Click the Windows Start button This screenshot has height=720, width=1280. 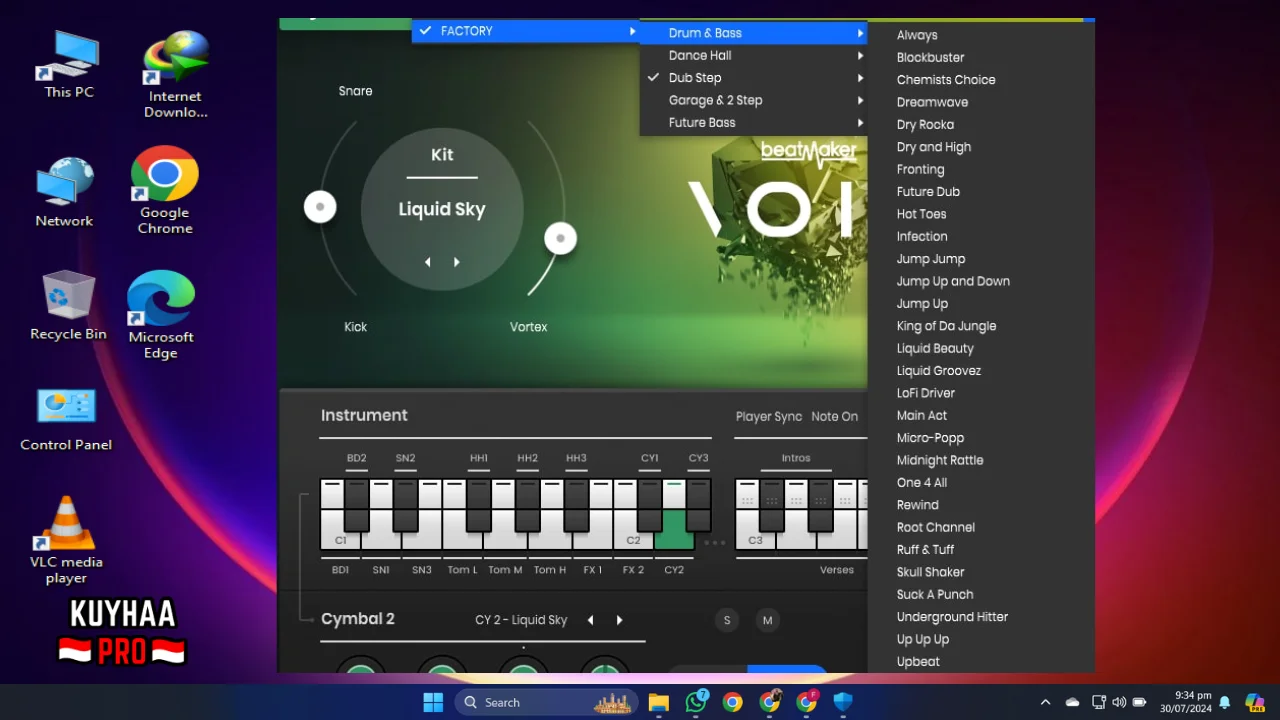click(x=433, y=702)
